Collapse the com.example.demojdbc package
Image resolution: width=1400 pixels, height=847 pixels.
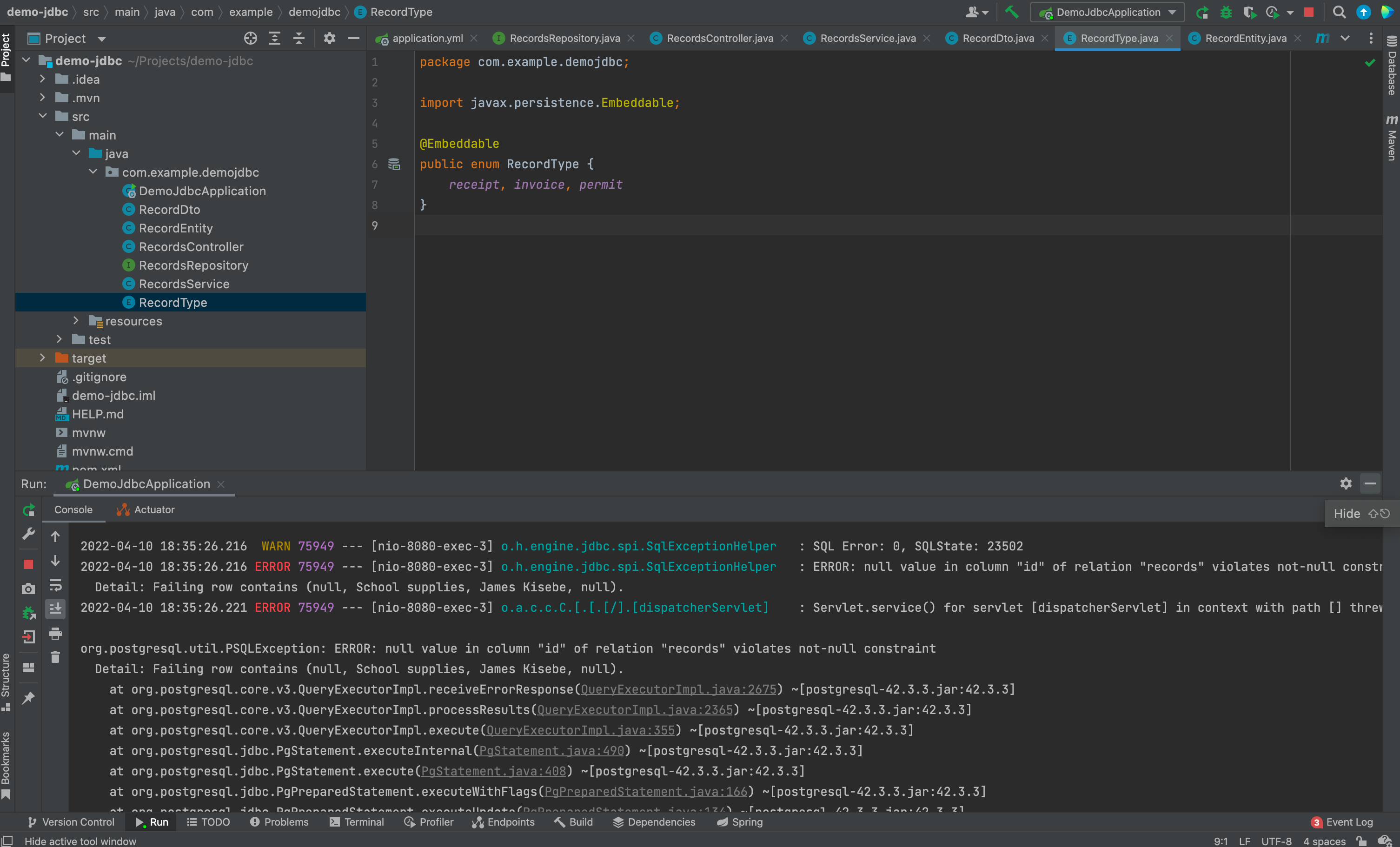click(x=93, y=172)
